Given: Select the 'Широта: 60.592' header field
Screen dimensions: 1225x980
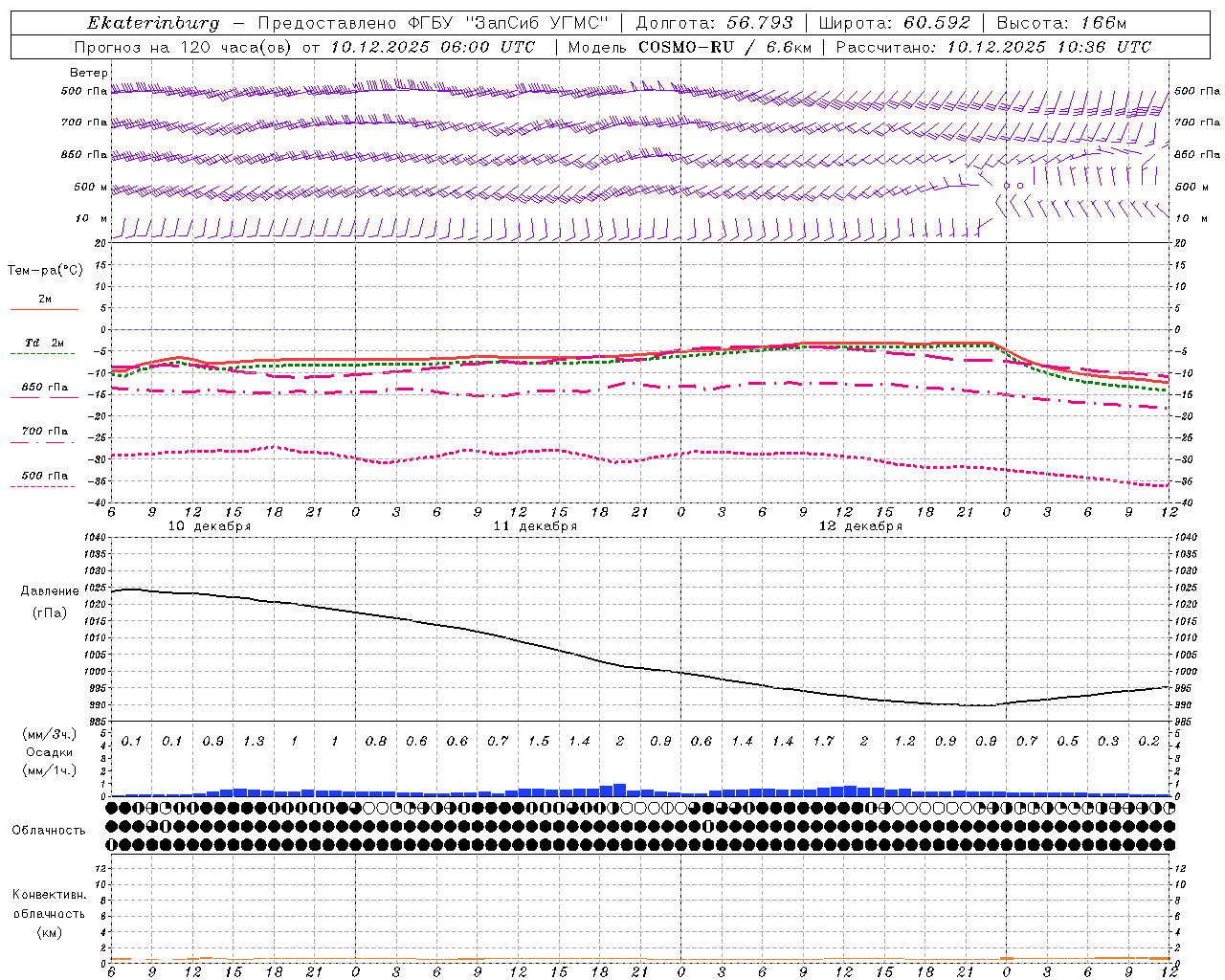Looking at the screenshot, I should pyautogui.click(x=894, y=23).
